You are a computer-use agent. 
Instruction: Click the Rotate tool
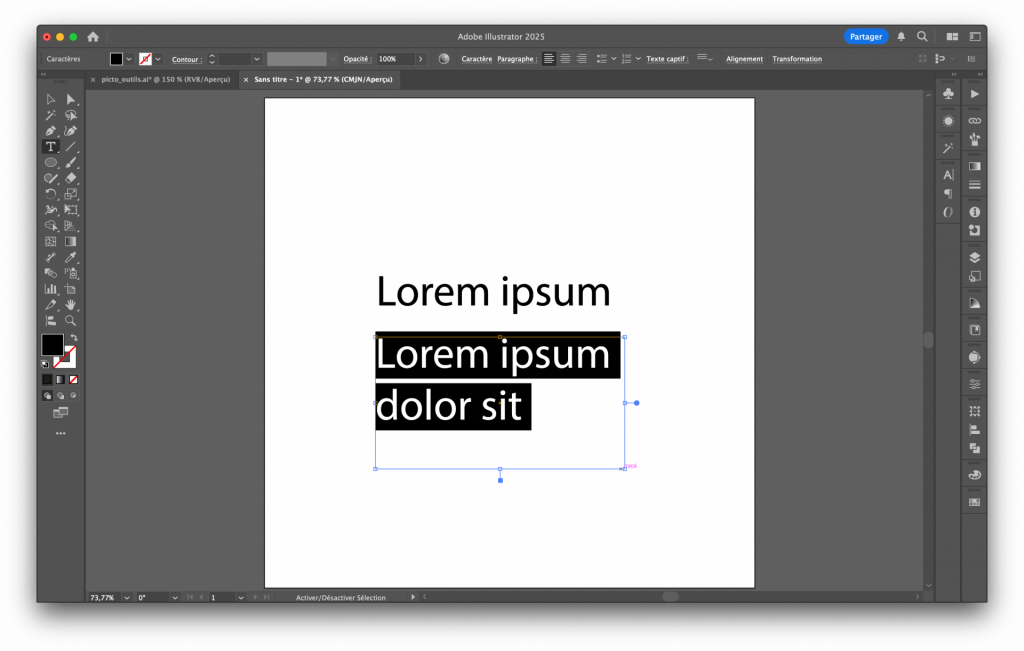click(x=50, y=194)
